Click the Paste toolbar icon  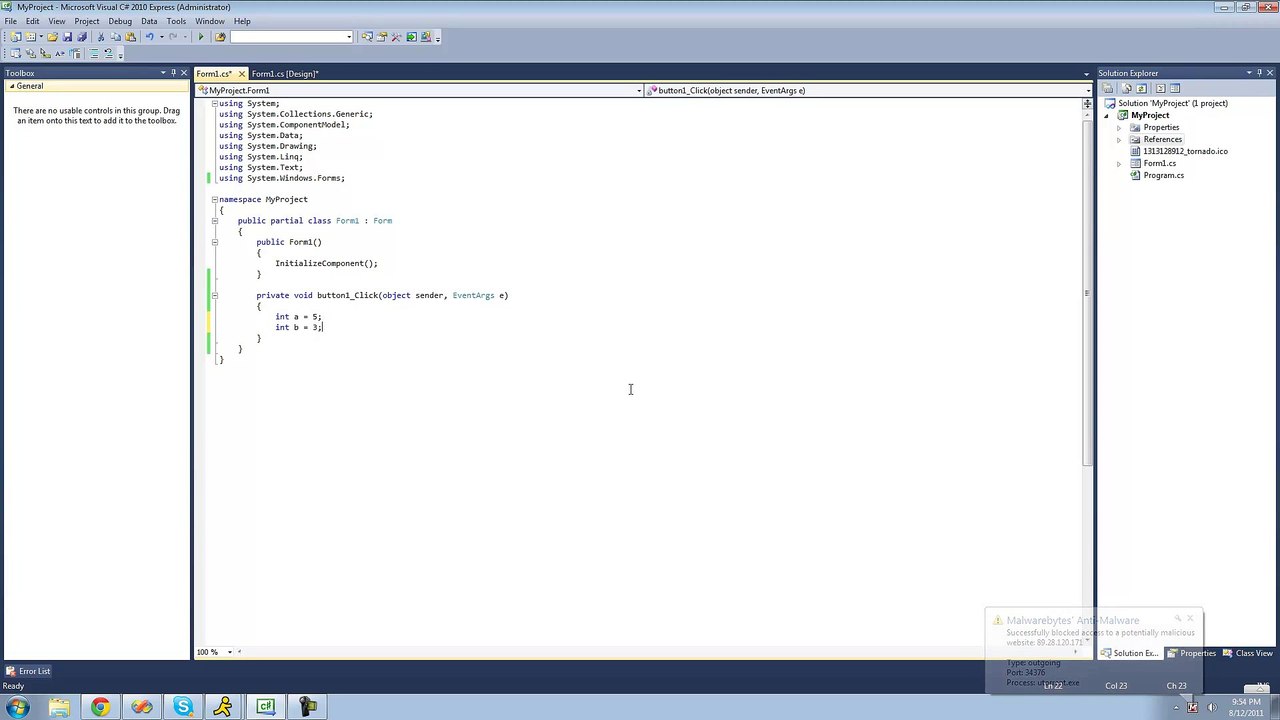(x=130, y=37)
